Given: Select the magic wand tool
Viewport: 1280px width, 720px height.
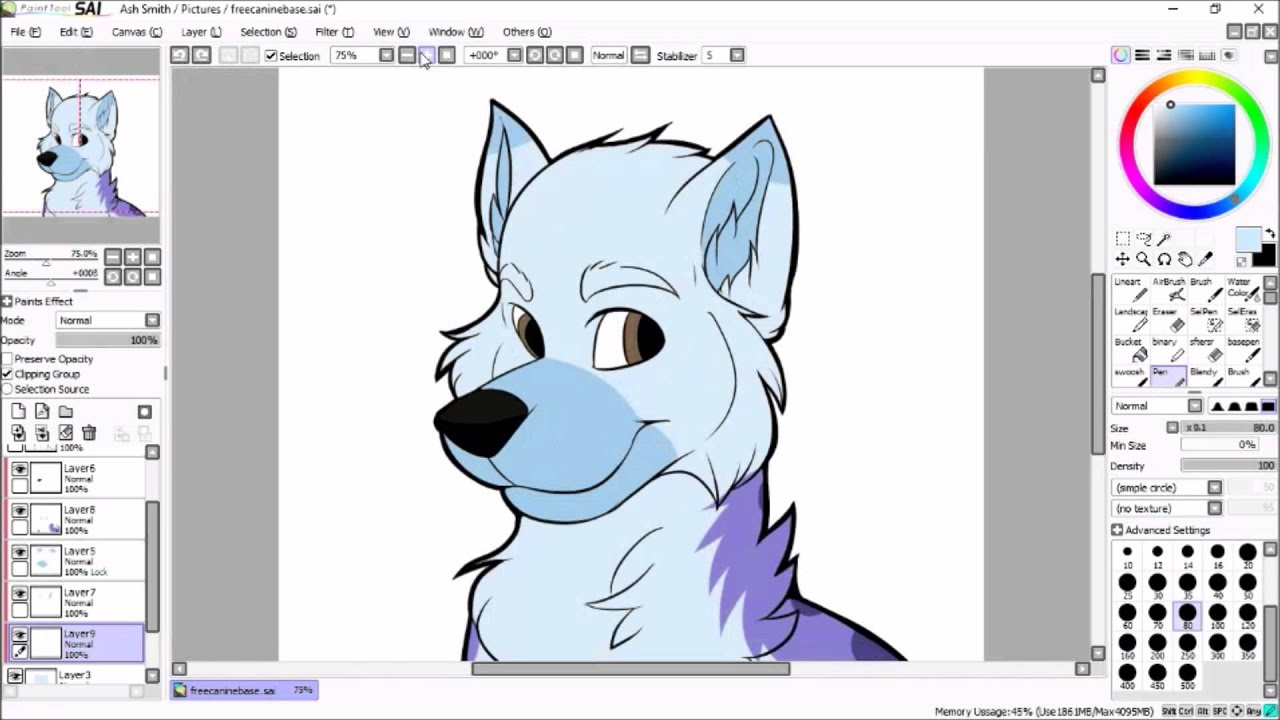Looking at the screenshot, I should pyautogui.click(x=1165, y=239).
